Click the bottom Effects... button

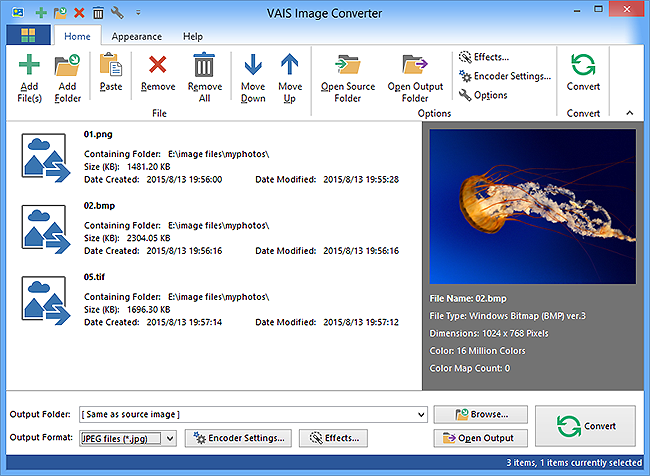[333, 438]
